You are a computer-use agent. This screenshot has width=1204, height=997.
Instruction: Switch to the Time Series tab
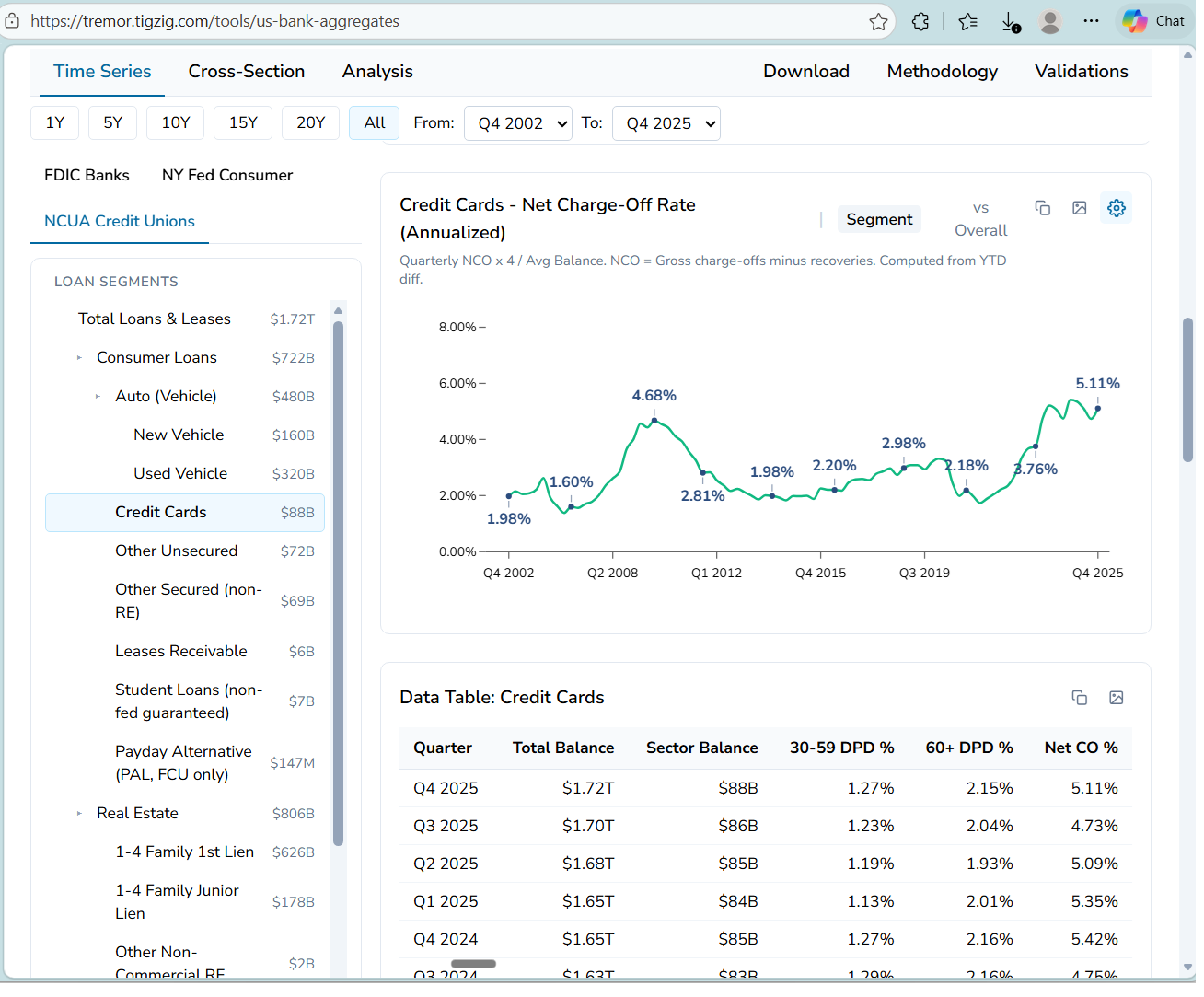pyautogui.click(x=102, y=71)
